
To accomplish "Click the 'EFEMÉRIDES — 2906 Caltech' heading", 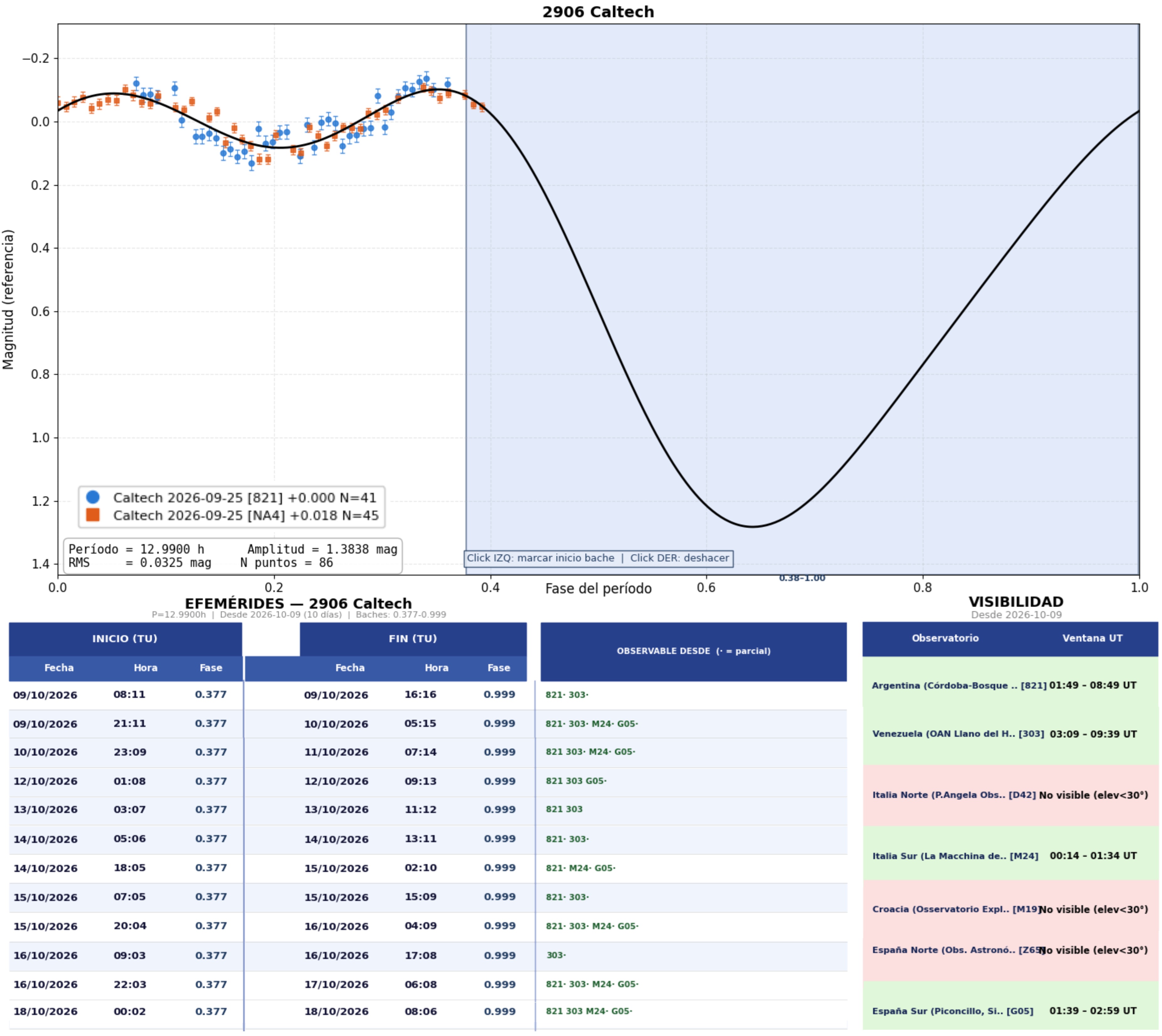I will (298, 603).
